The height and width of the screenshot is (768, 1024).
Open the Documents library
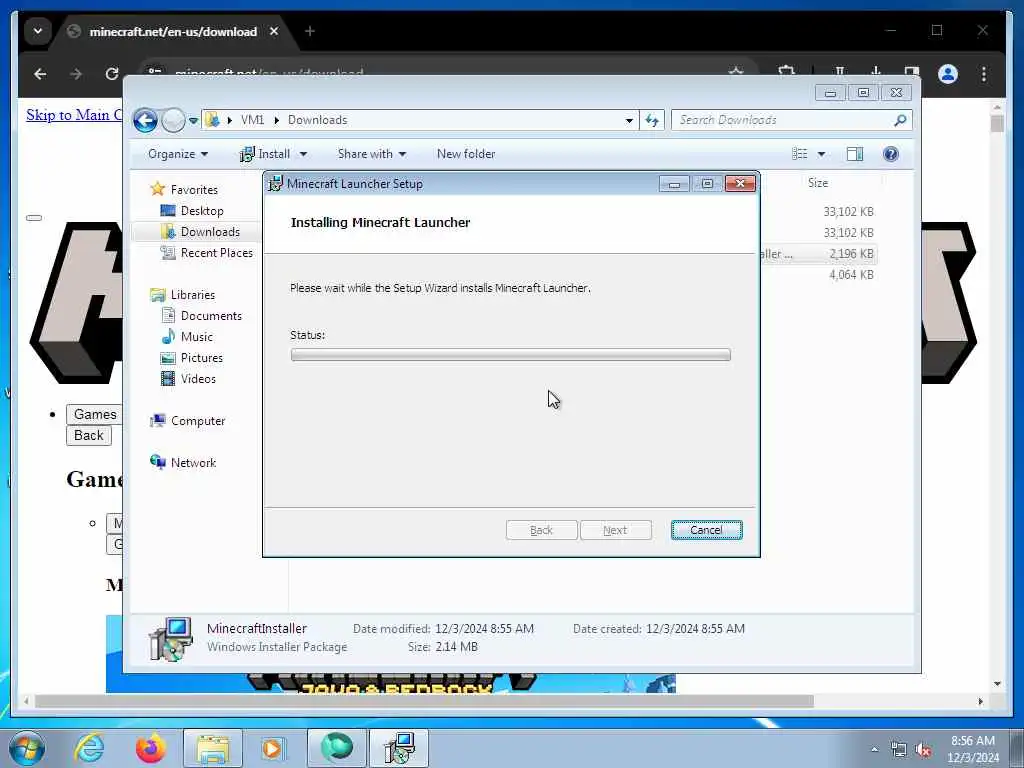point(211,316)
